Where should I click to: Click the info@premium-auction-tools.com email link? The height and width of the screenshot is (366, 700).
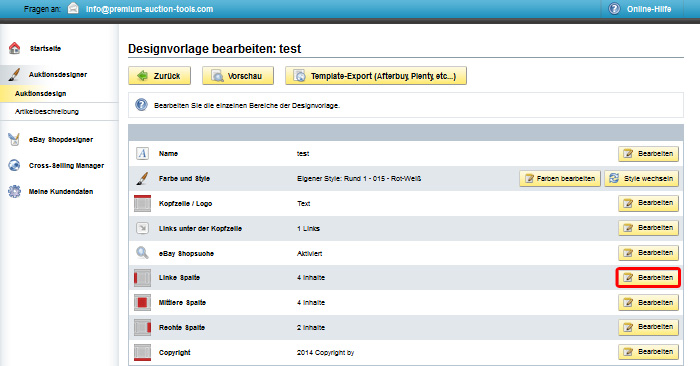pyautogui.click(x=150, y=9)
